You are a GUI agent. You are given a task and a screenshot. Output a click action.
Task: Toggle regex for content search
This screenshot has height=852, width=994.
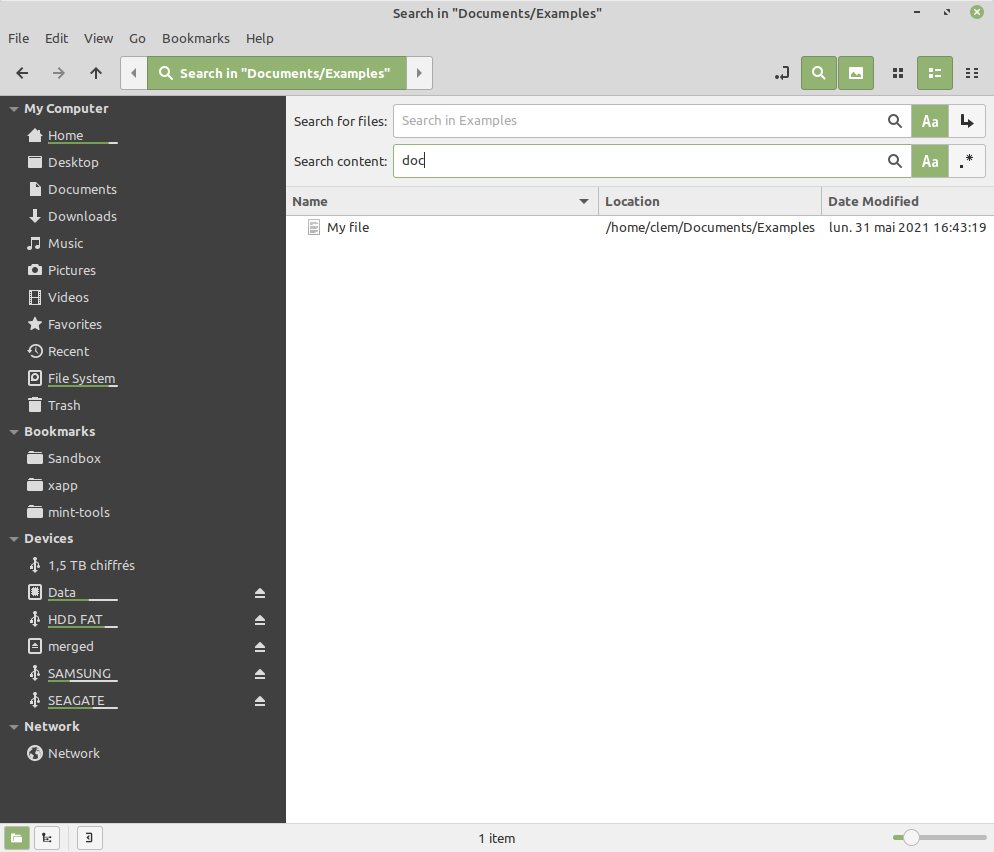pyautogui.click(x=967, y=161)
